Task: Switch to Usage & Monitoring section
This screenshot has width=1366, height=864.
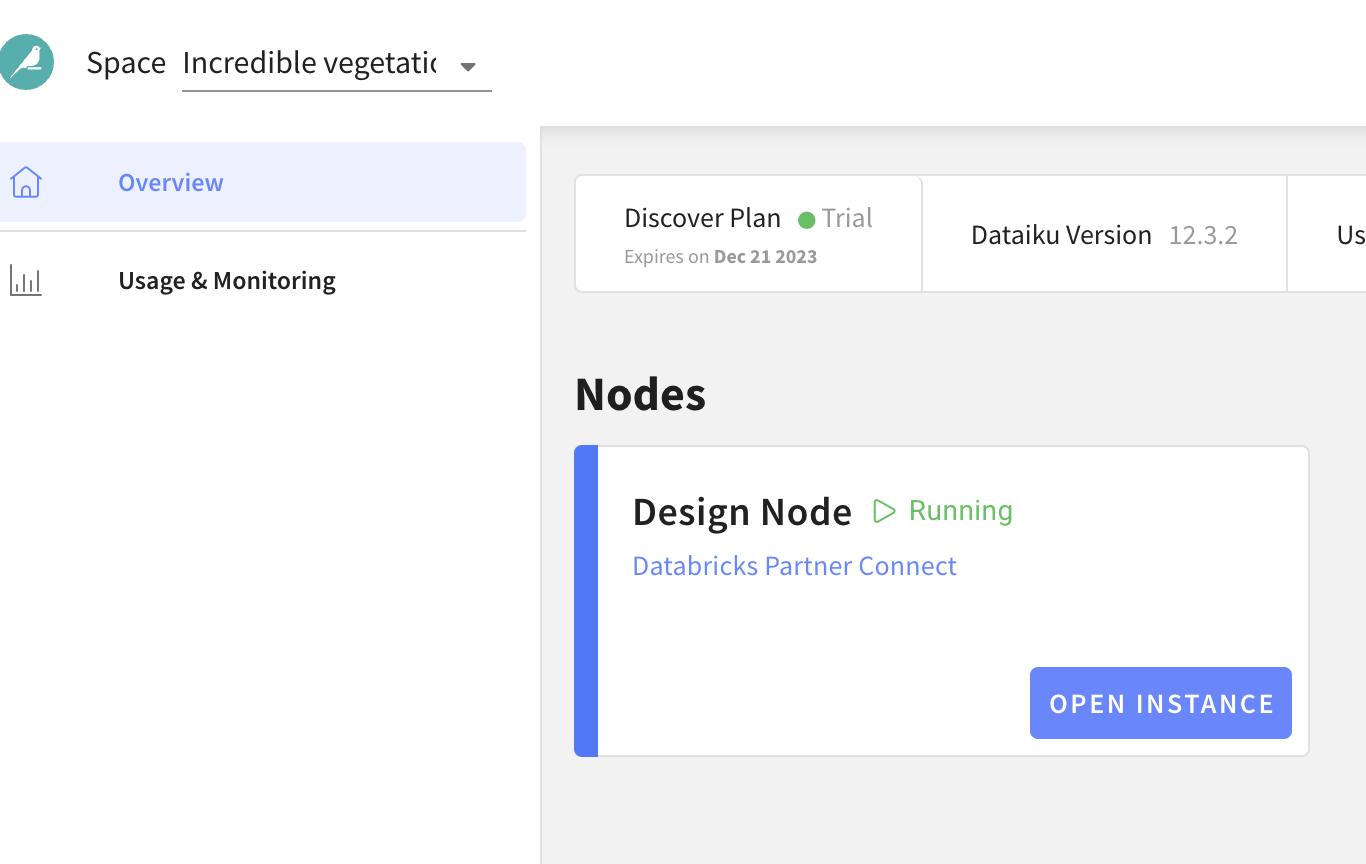Action: click(227, 280)
